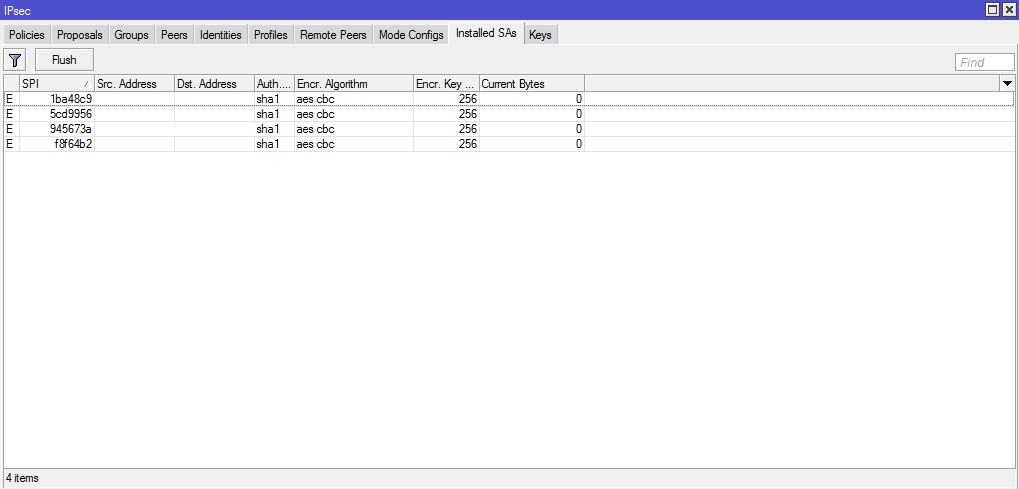The width and height of the screenshot is (1019, 489).
Task: Switch to Remote Peers tab
Action: pos(333,35)
